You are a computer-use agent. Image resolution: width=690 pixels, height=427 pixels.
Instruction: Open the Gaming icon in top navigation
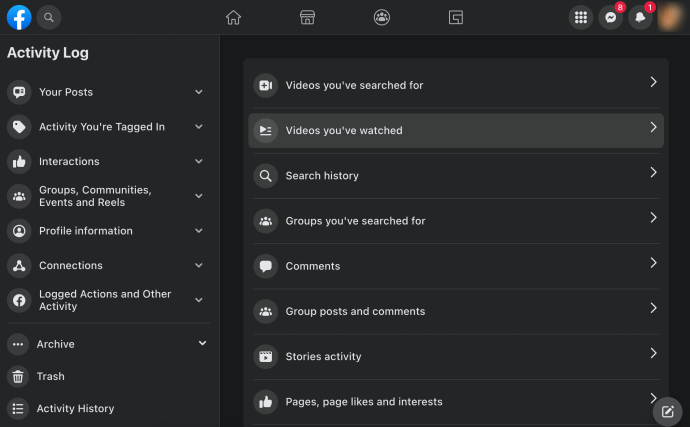455,18
